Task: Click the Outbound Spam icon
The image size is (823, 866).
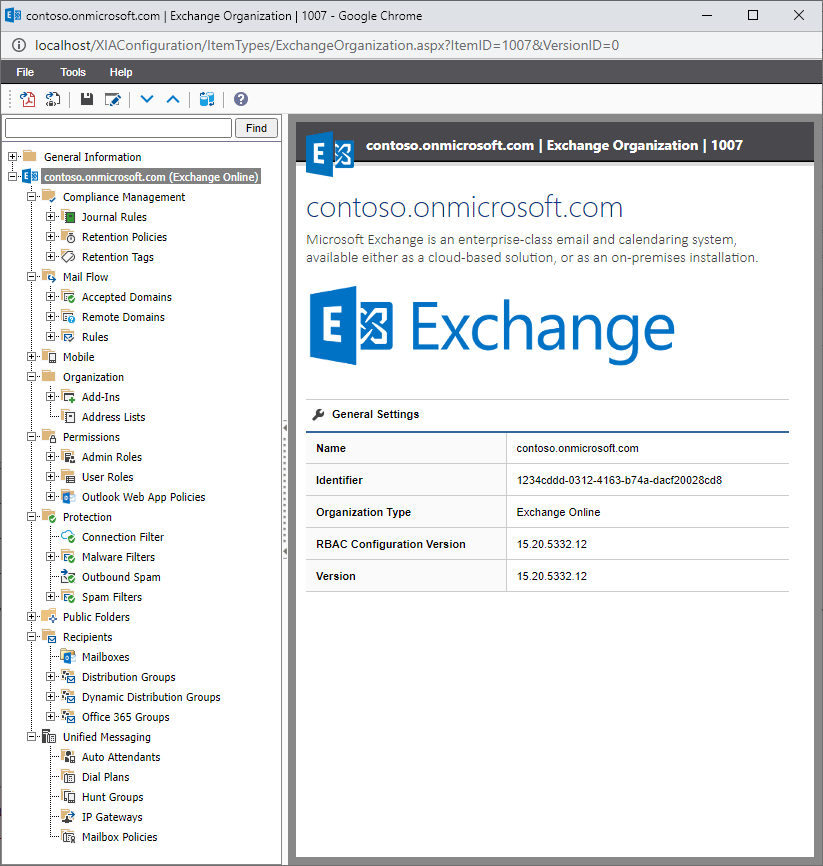Action: [68, 577]
